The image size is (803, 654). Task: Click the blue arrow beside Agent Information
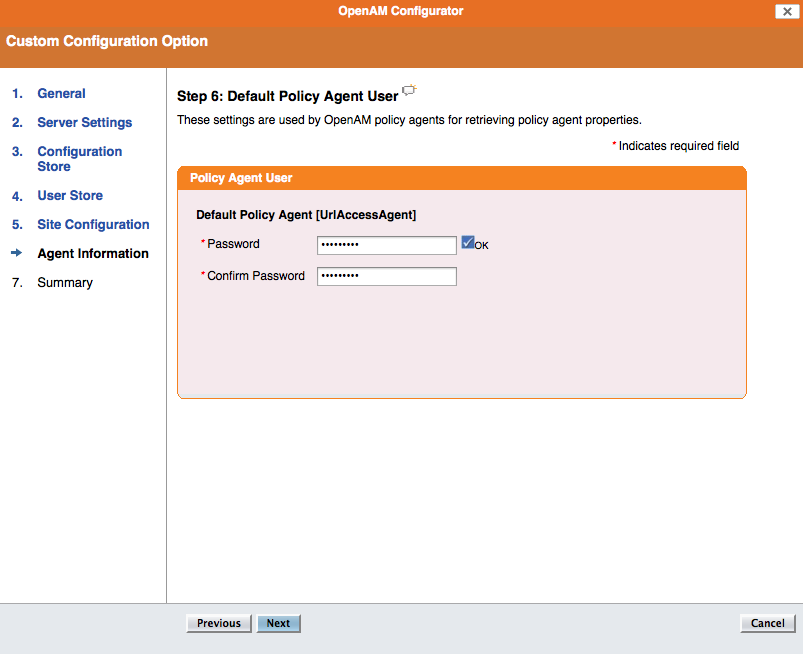[x=16, y=252]
